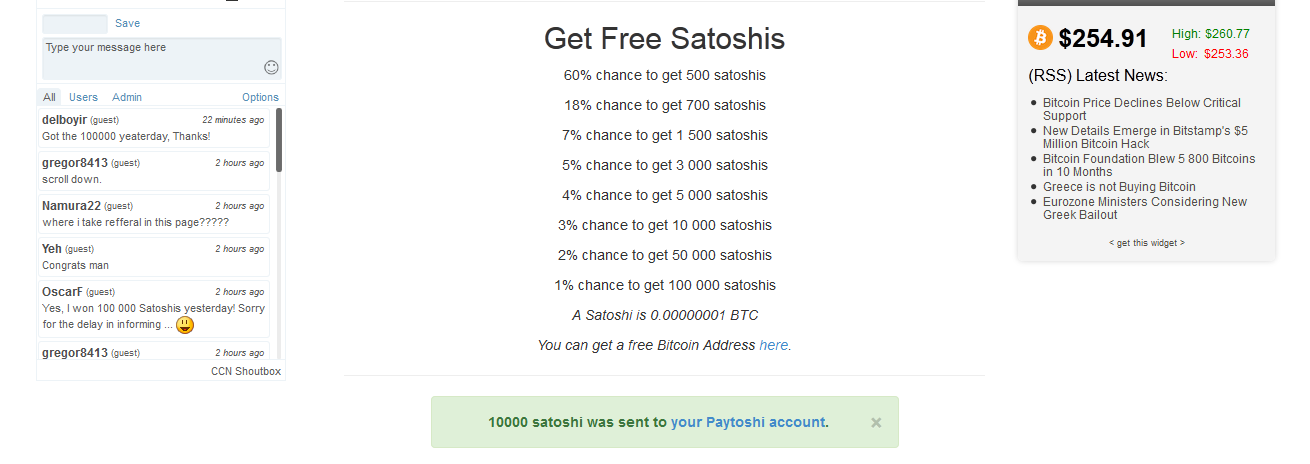Screen dimensions: 1310x464
Task: Open 'Bitcoin Foundation Blew 5 800 Bitcoins' article
Action: [x=1149, y=165]
